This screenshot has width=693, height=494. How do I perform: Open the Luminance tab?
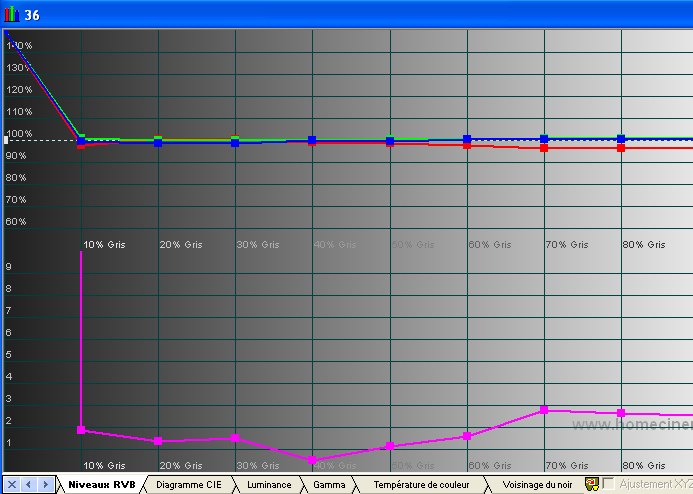click(269, 485)
